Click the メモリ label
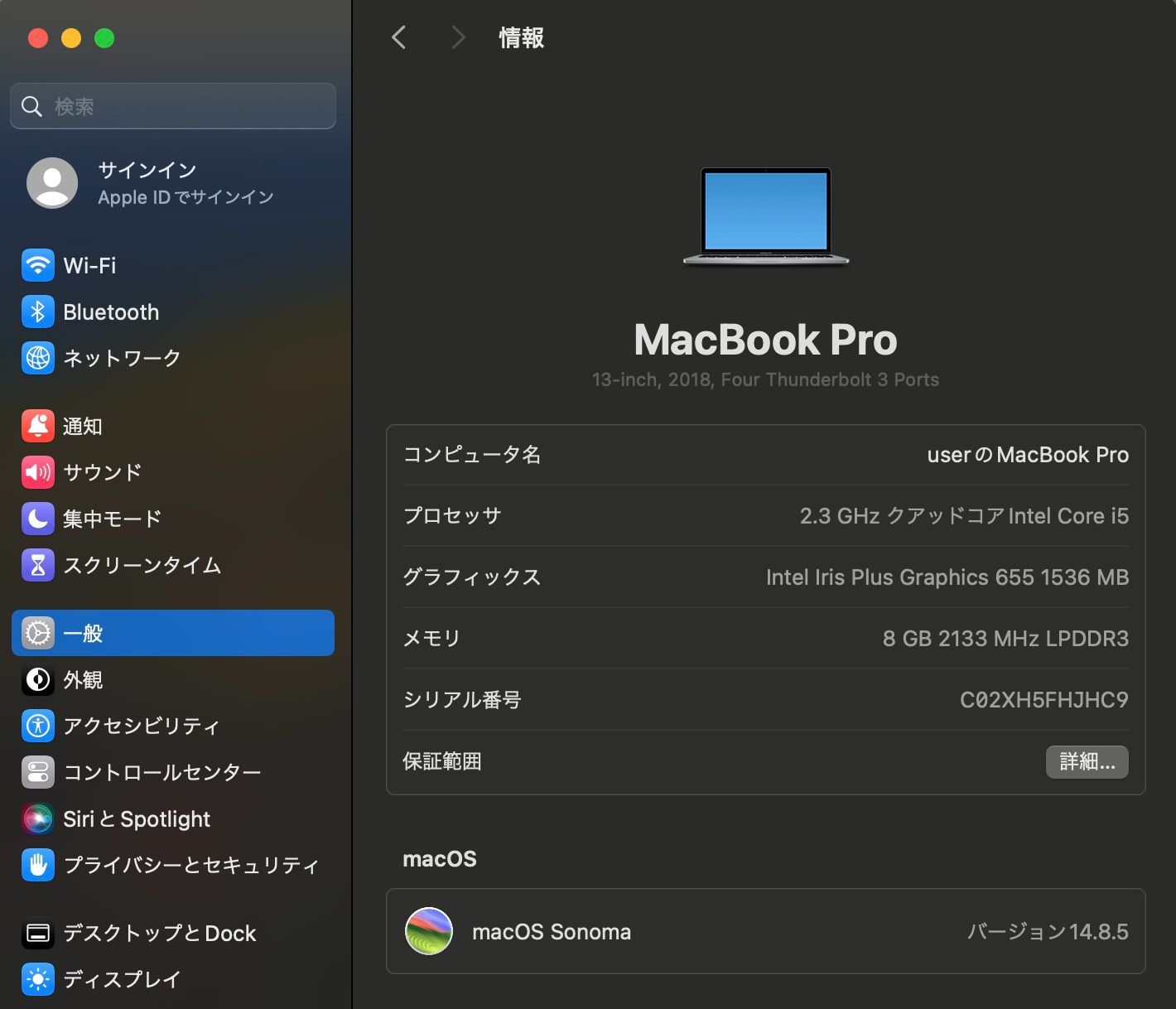 tap(431, 639)
